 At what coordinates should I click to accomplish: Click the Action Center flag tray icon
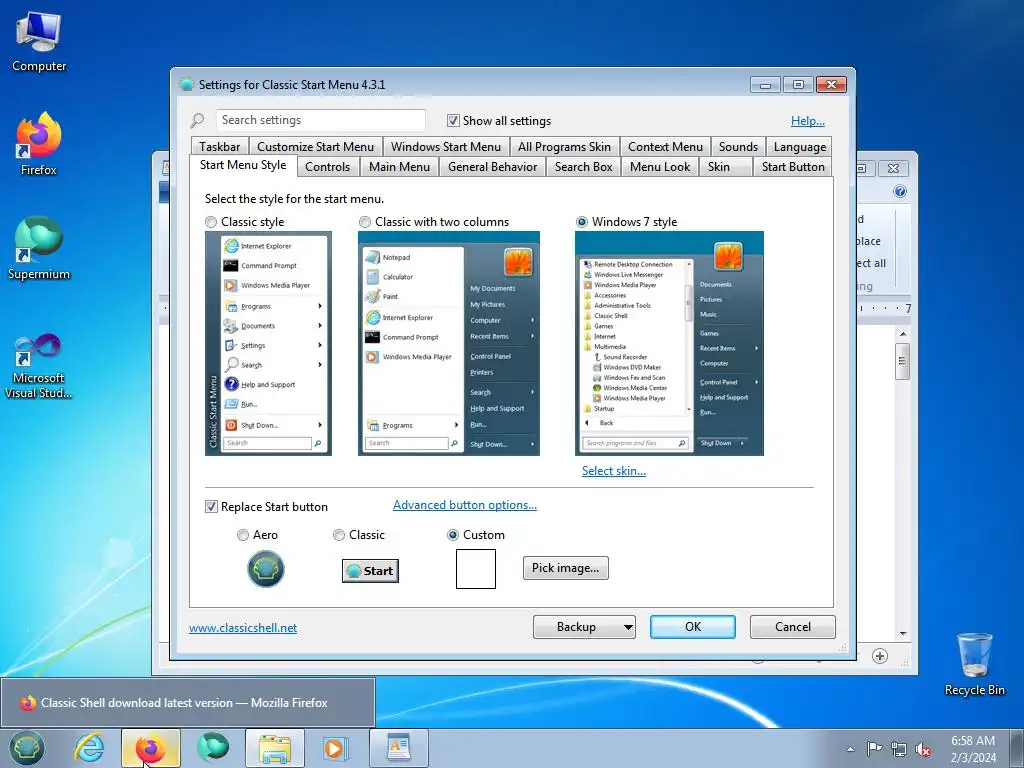click(874, 749)
